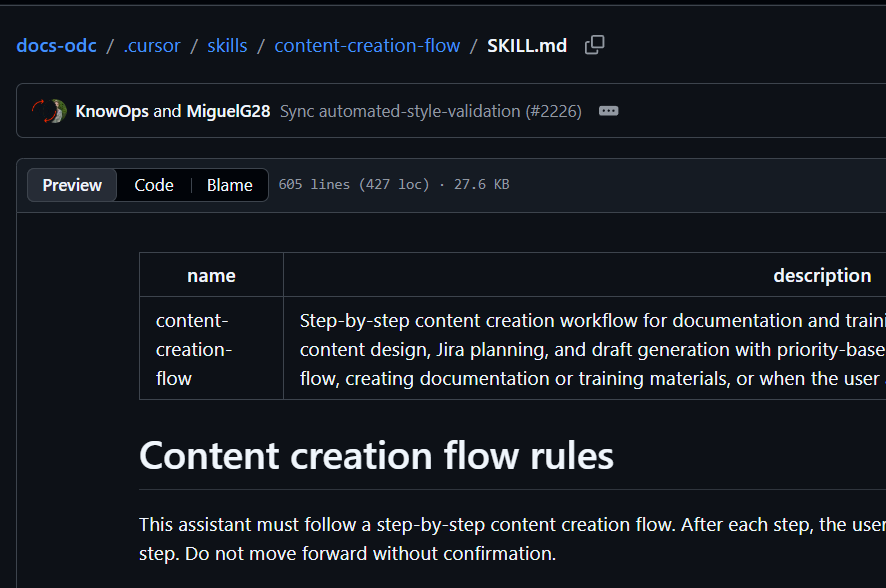Switch to the Code tab
Screen dimensions: 886x588
[154, 185]
